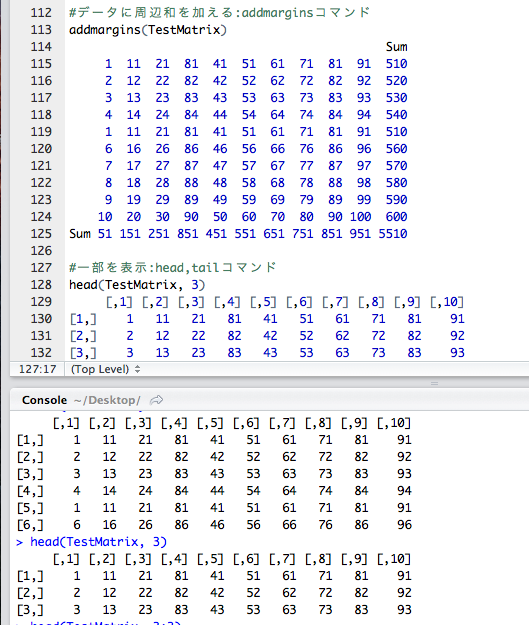Image resolution: width=529 pixels, height=625 pixels.
Task: Click the row total 600 on line 124
Action: [396, 217]
